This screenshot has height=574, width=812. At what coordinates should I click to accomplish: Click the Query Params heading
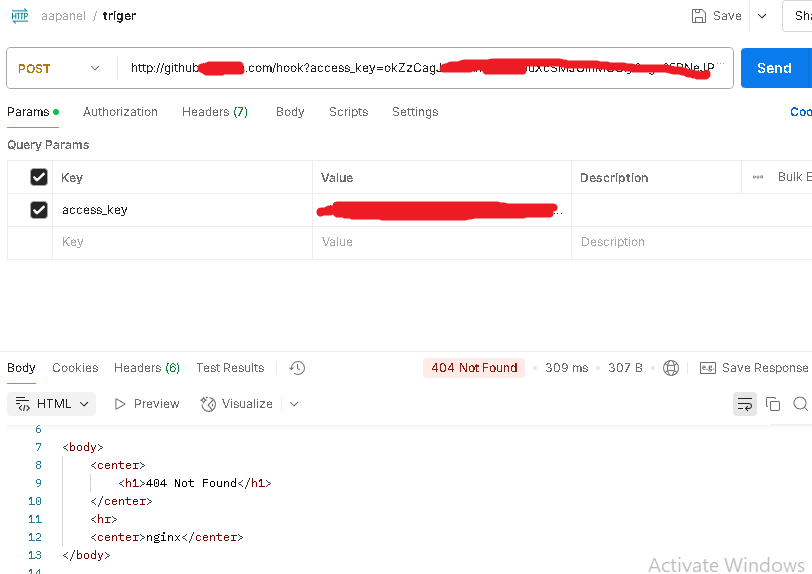(48, 145)
